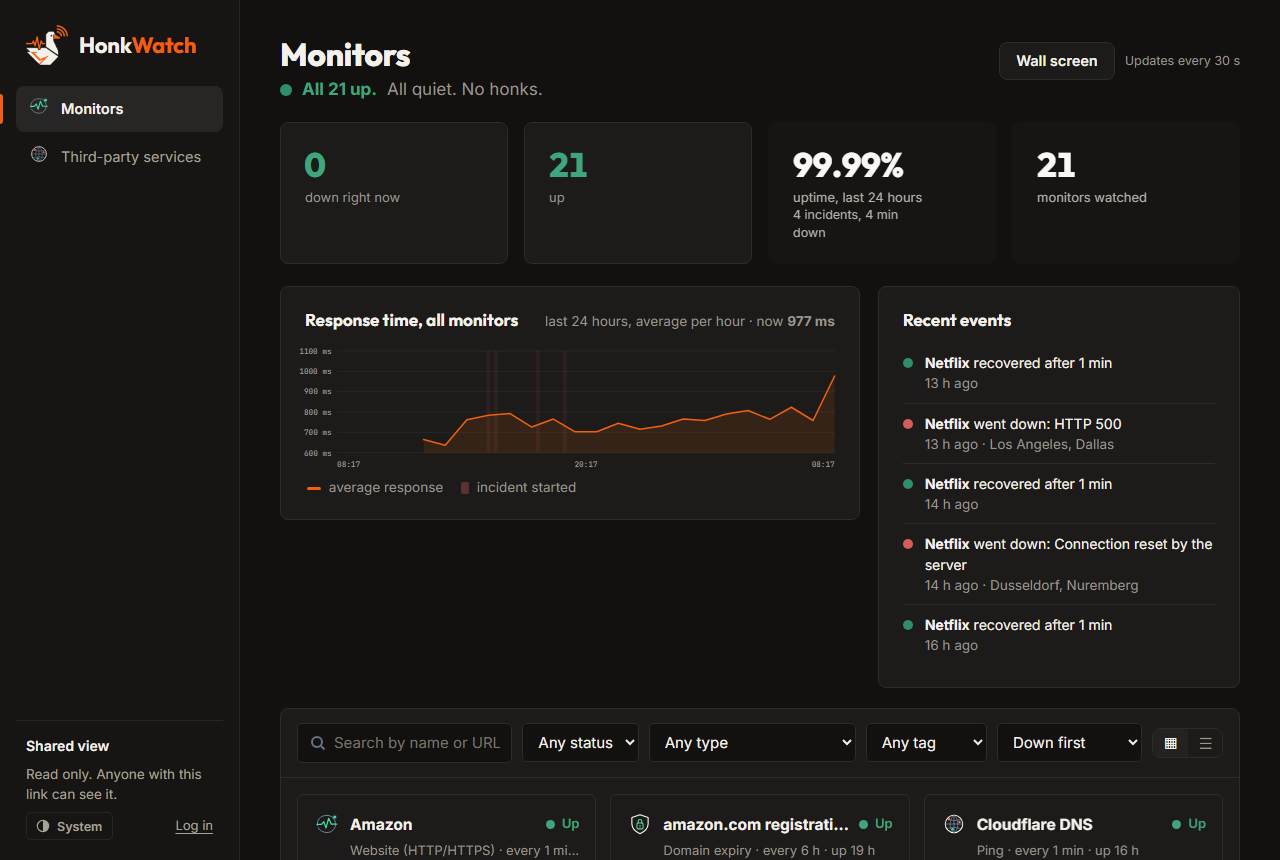The image size is (1280, 860).
Task: Click the Monitors pulse icon in sidebar
Action: click(39, 106)
